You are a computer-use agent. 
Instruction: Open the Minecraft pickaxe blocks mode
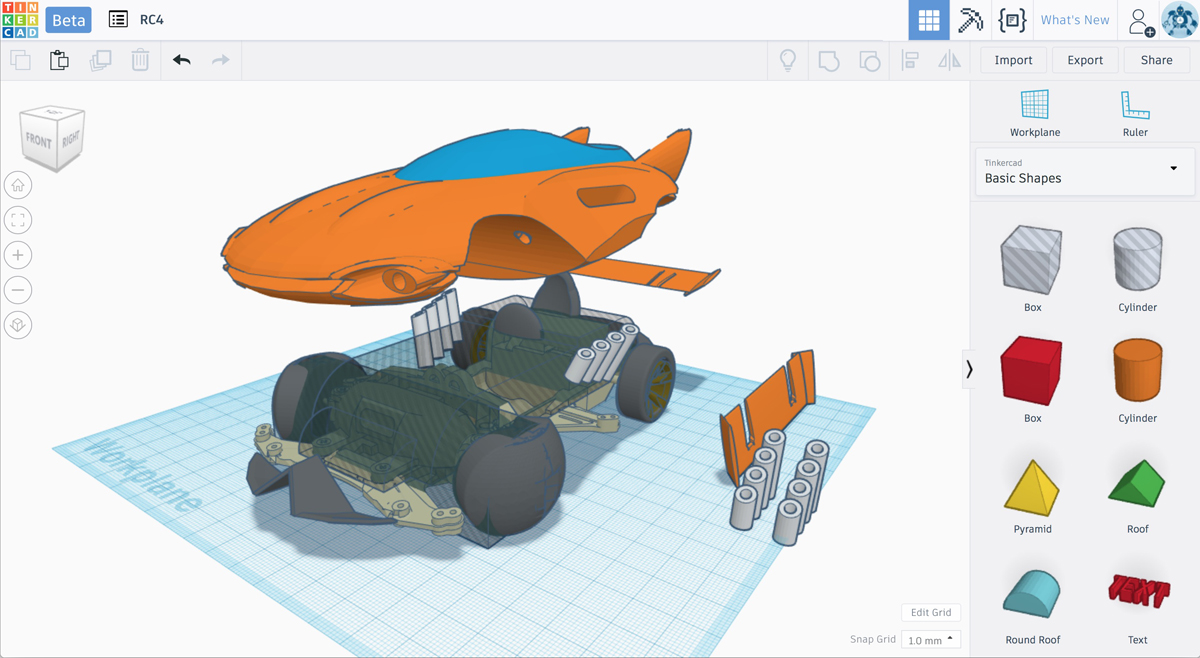pyautogui.click(x=970, y=20)
